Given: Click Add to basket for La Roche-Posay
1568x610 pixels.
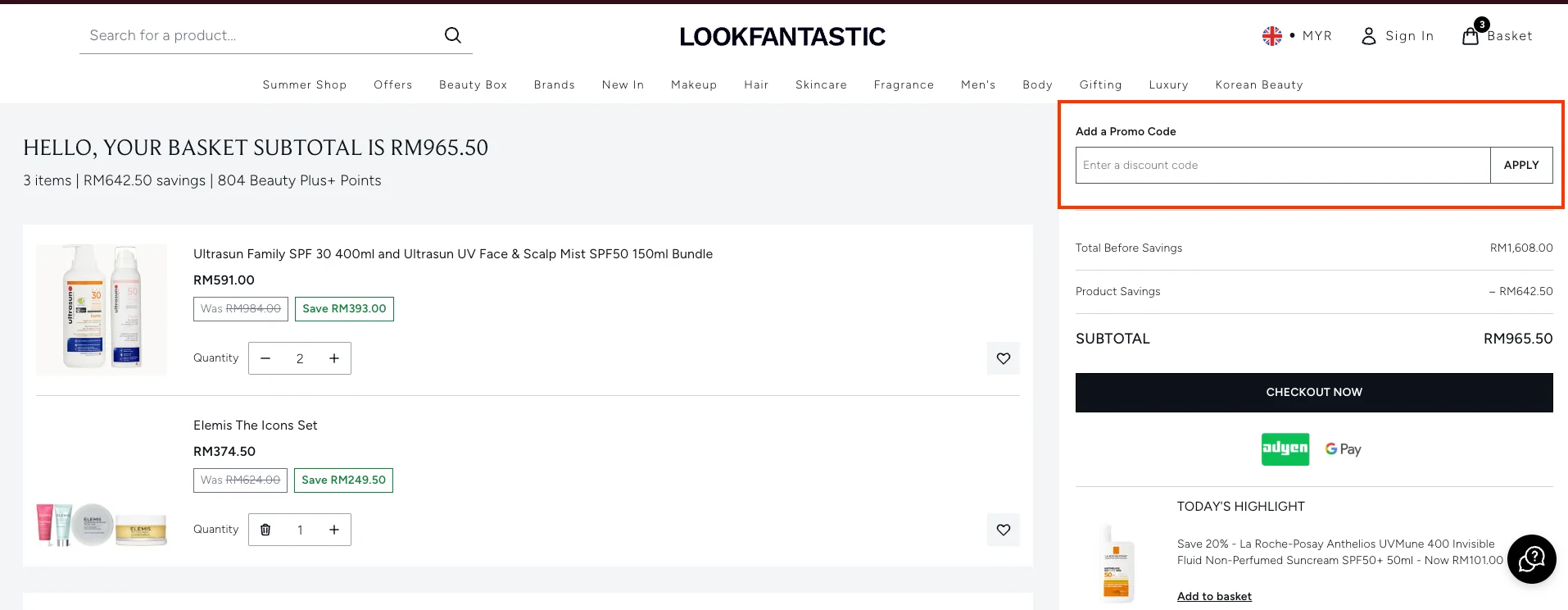Looking at the screenshot, I should pos(1214,596).
